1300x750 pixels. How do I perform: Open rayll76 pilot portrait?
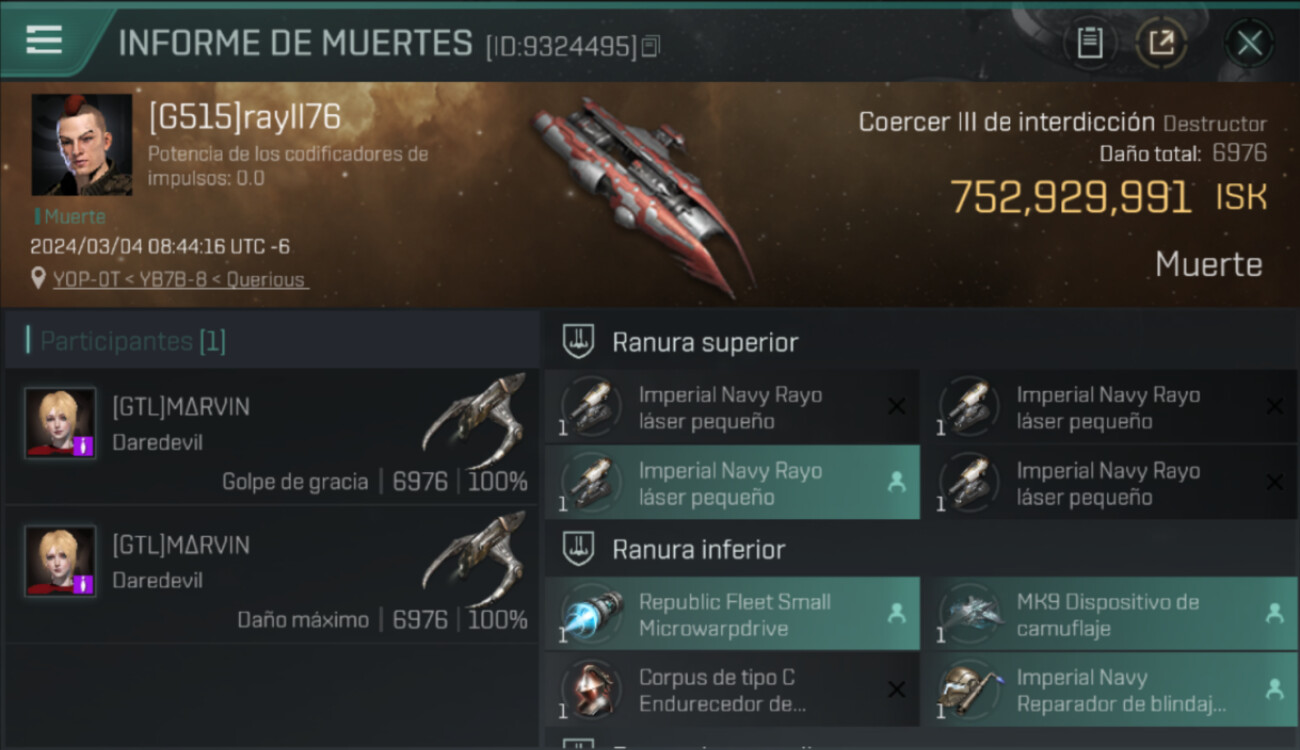[81, 145]
